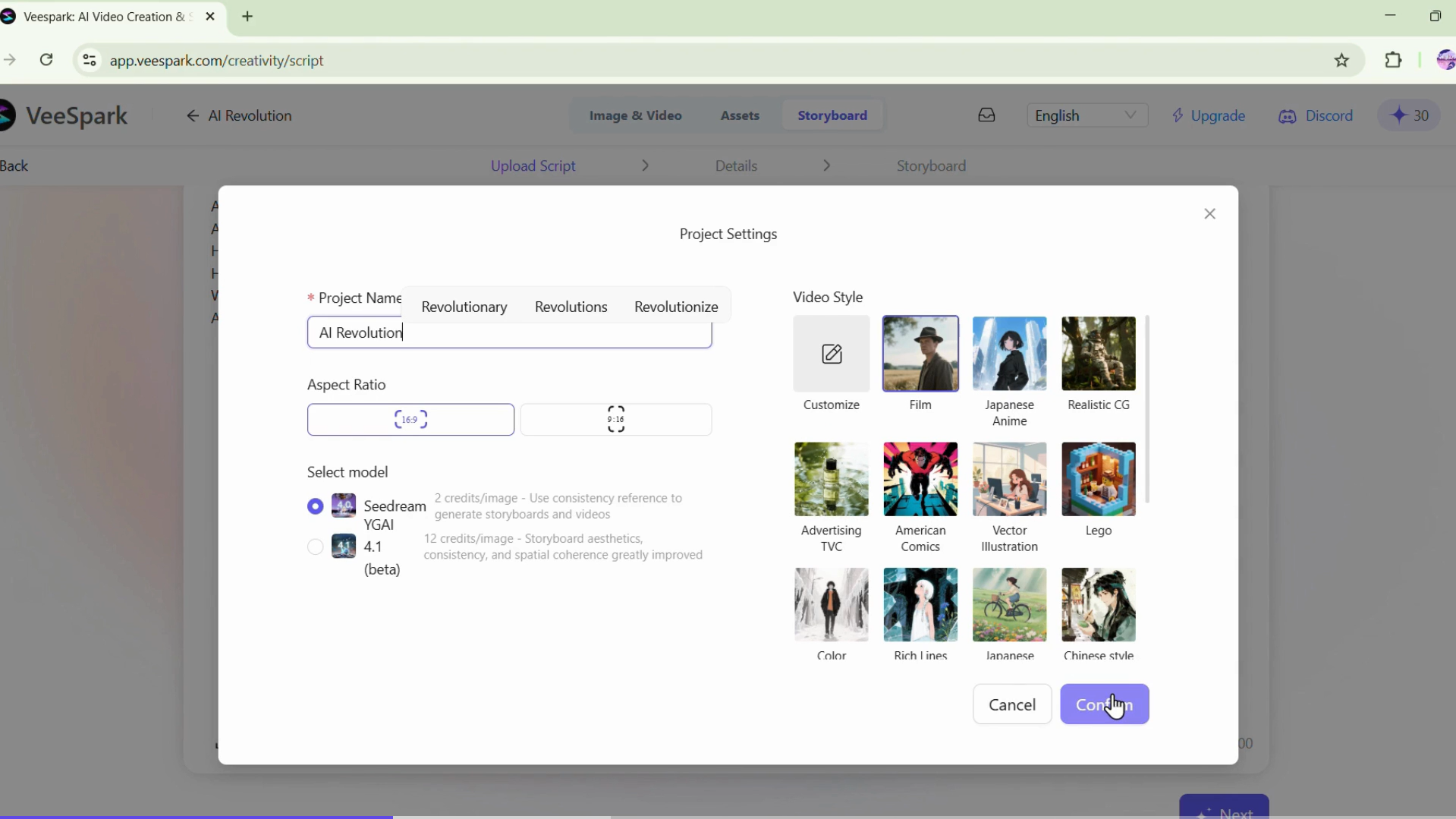Select the Lego video style
This screenshot has height=819, width=1456.
click(1099, 479)
